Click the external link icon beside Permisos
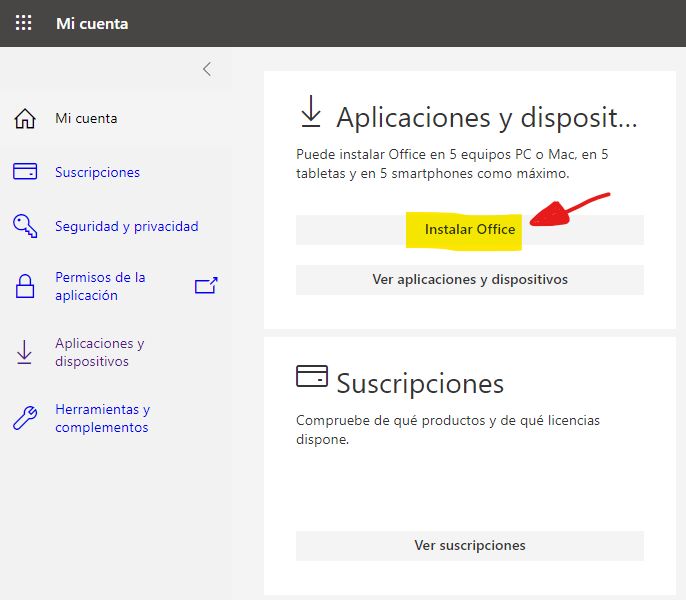Image resolution: width=686 pixels, height=600 pixels. click(x=206, y=286)
